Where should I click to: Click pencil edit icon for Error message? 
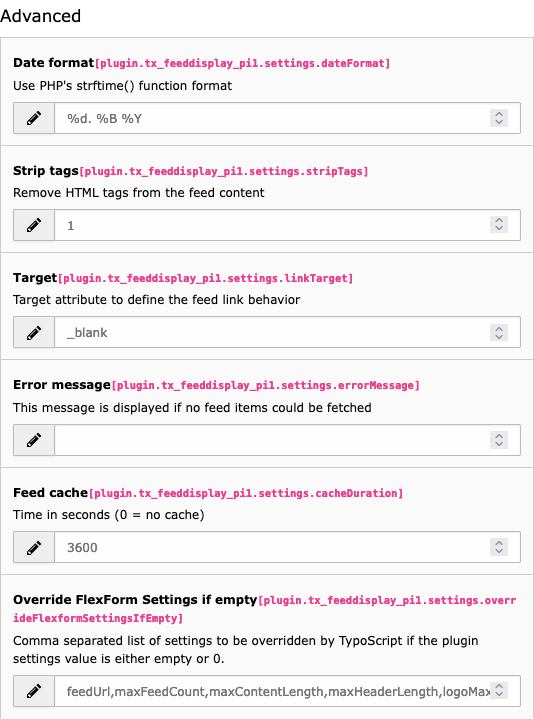coord(34,440)
